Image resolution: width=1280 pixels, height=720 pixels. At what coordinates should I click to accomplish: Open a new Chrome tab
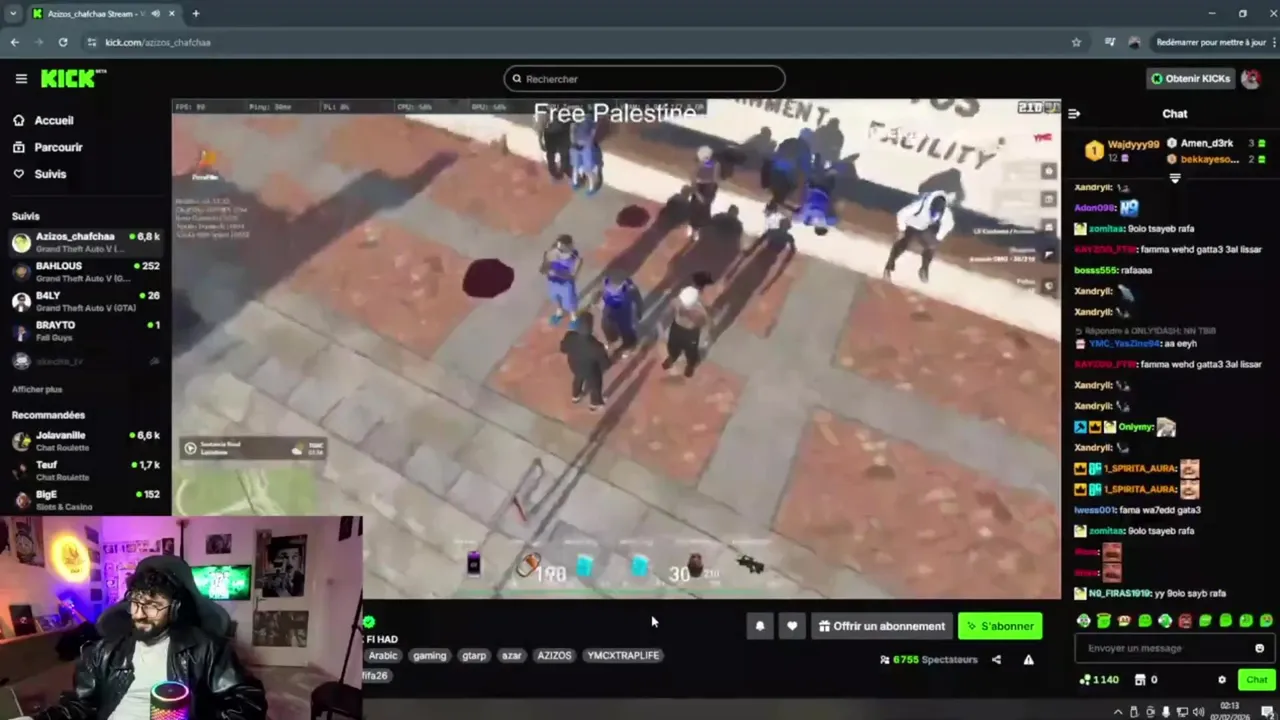coord(196,14)
